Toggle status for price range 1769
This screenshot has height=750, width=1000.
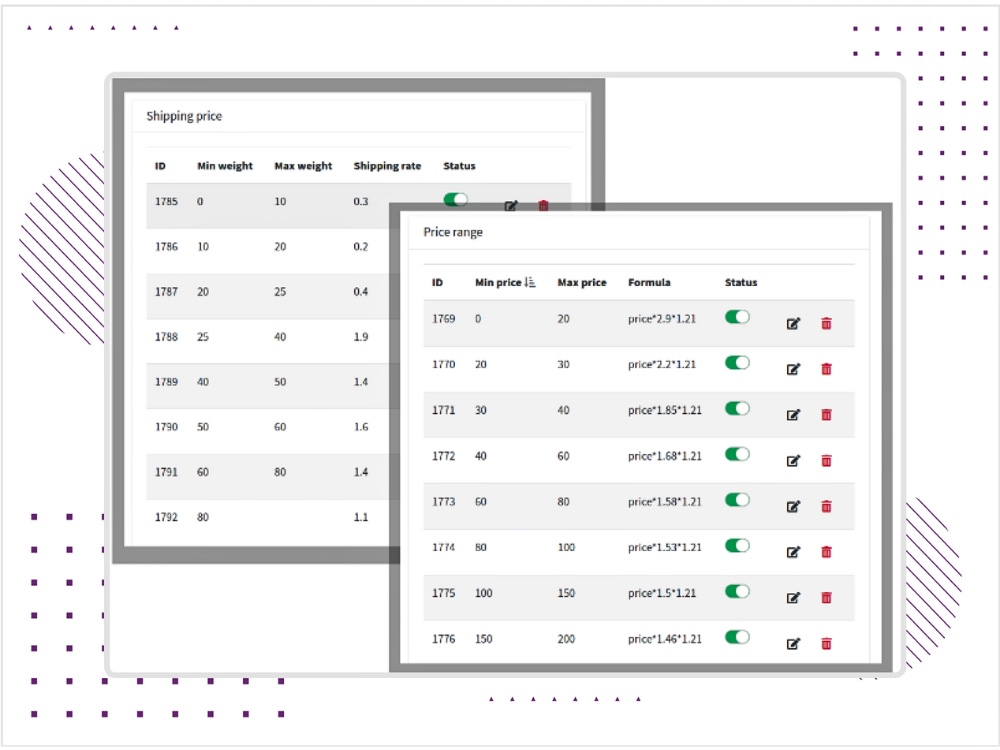[x=737, y=317]
